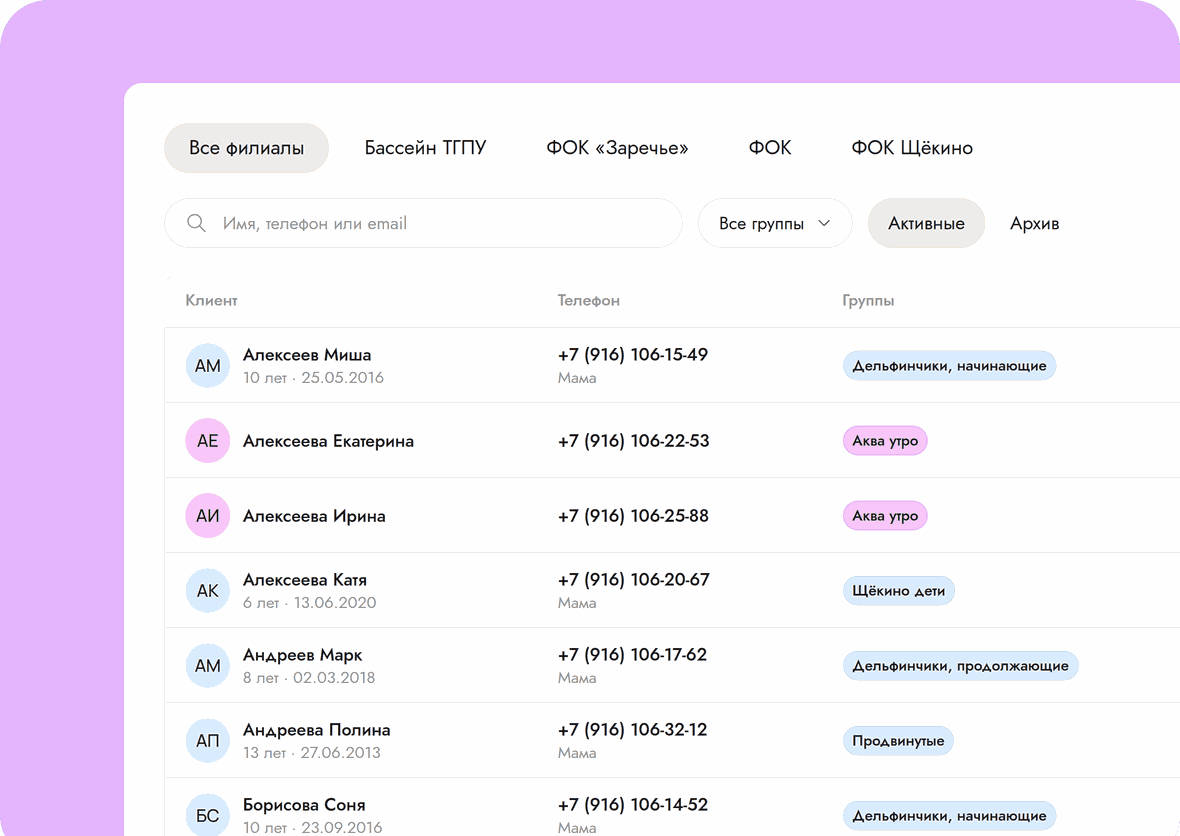Switch filter to Активные clients
Image resolution: width=1180 pixels, height=836 pixels.
tap(926, 223)
